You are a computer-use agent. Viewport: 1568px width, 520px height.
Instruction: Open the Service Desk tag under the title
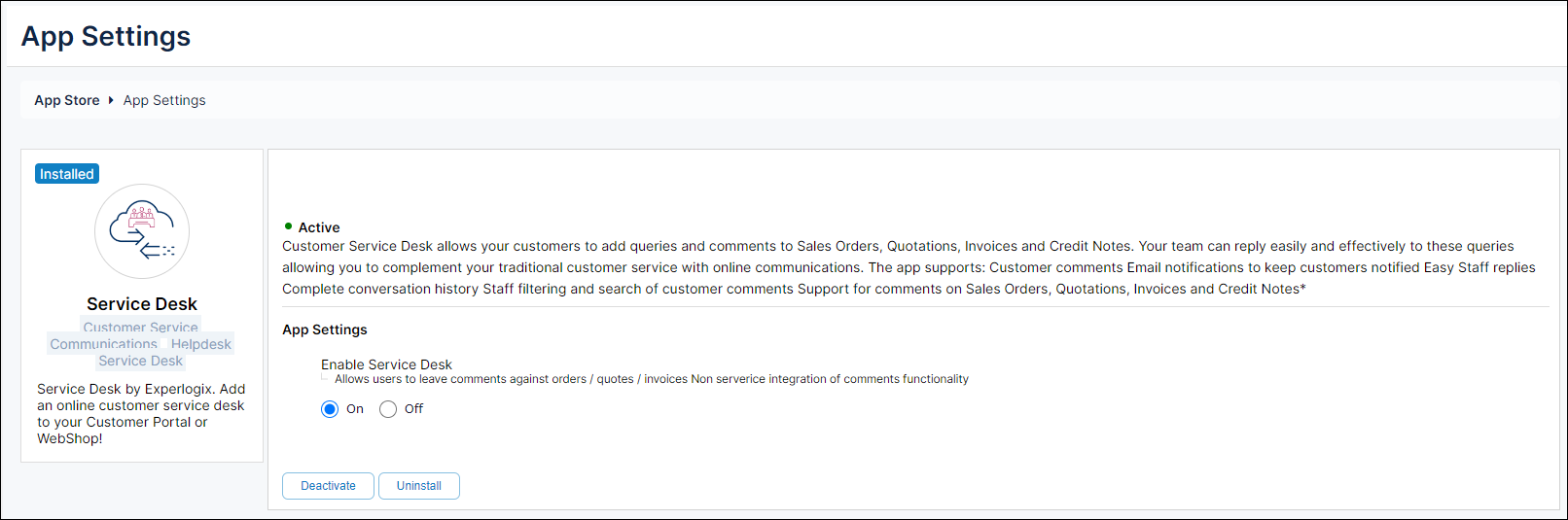140,361
